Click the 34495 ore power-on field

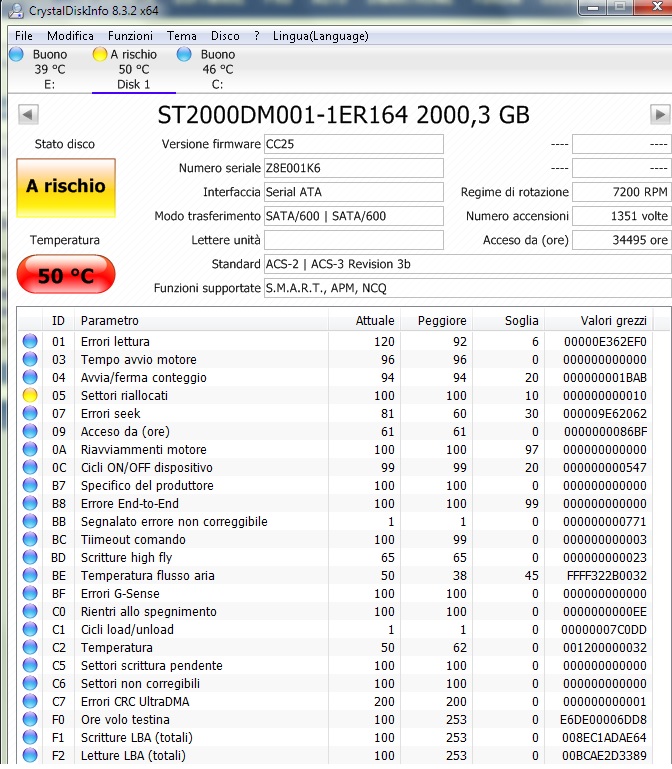tap(621, 240)
